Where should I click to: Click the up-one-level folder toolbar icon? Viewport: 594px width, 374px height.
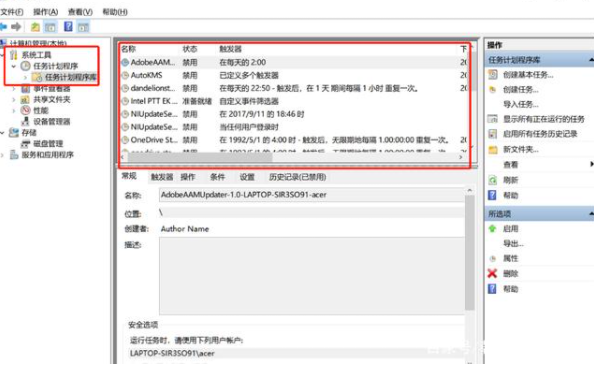[x=35, y=27]
